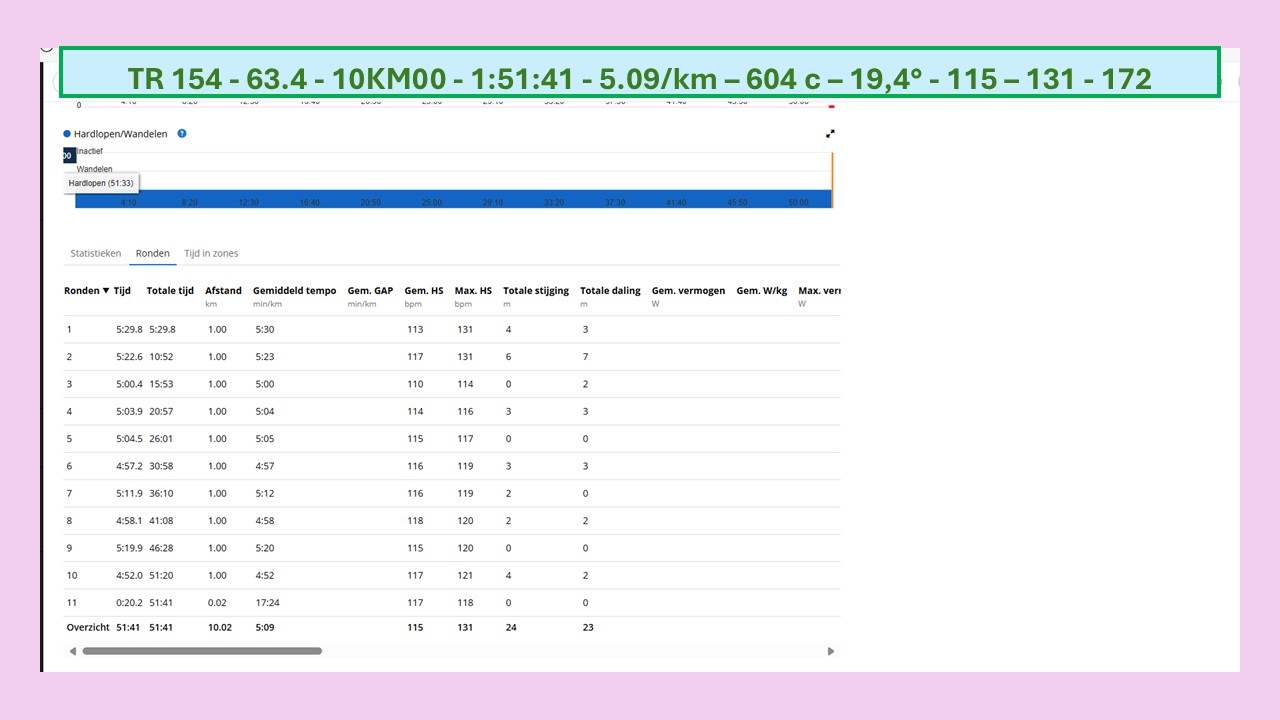
Task: Click the Gem. vermogen column header
Action: (x=688, y=291)
